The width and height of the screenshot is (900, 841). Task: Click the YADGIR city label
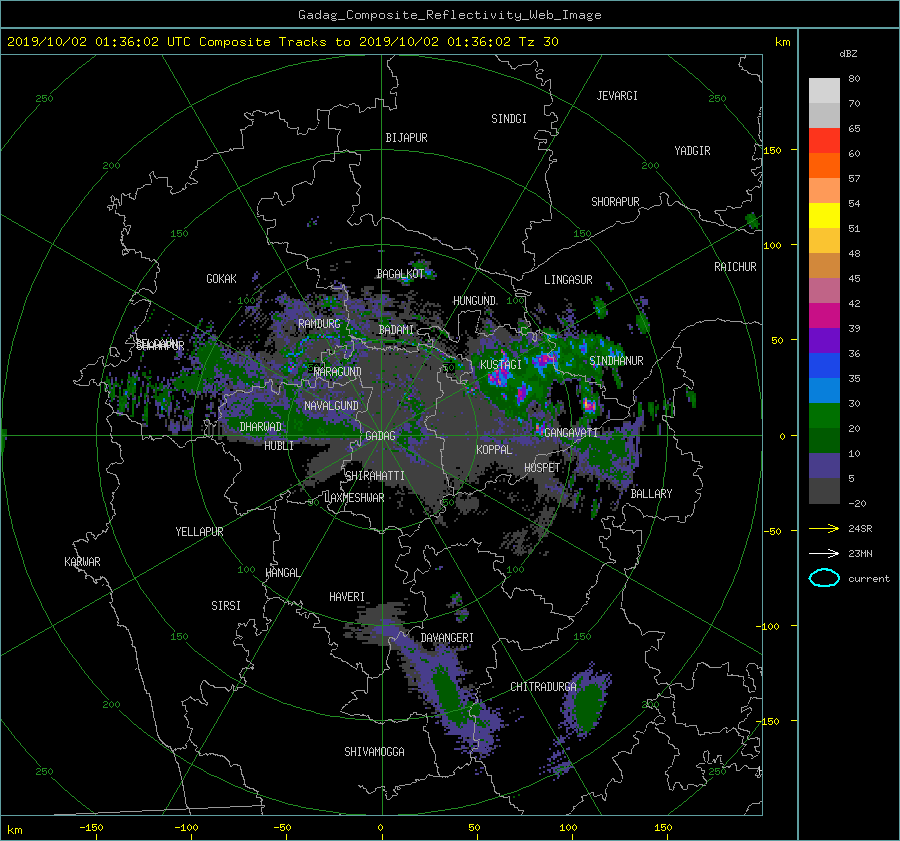click(692, 151)
